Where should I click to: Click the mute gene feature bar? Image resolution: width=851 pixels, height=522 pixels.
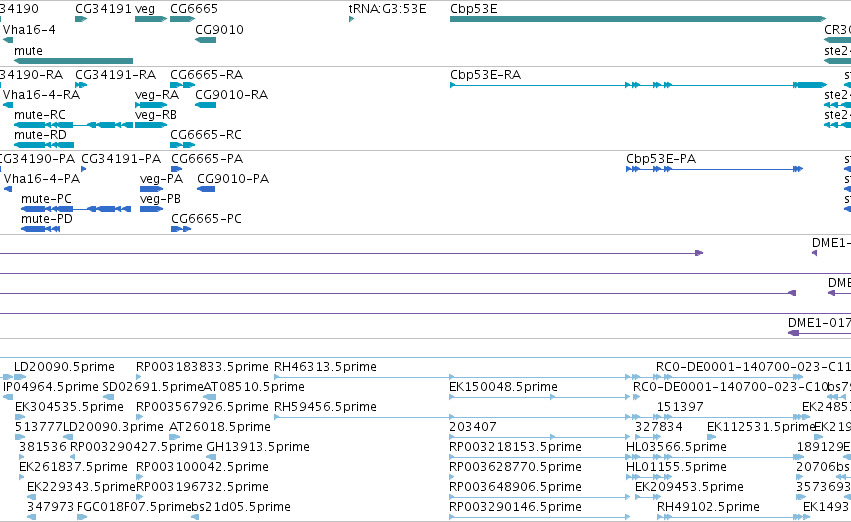73,61
